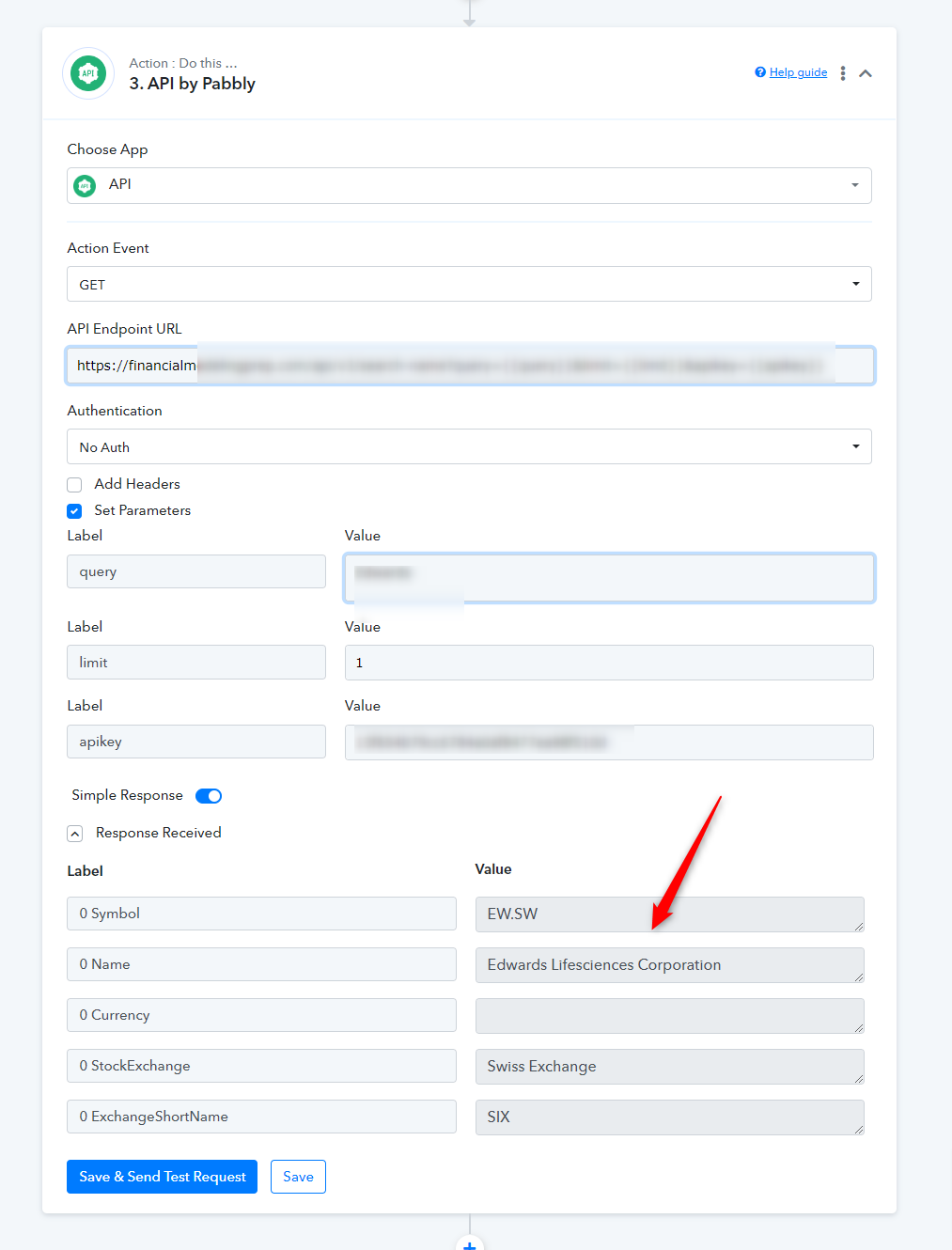Check the Add Headers checkbox

click(74, 485)
